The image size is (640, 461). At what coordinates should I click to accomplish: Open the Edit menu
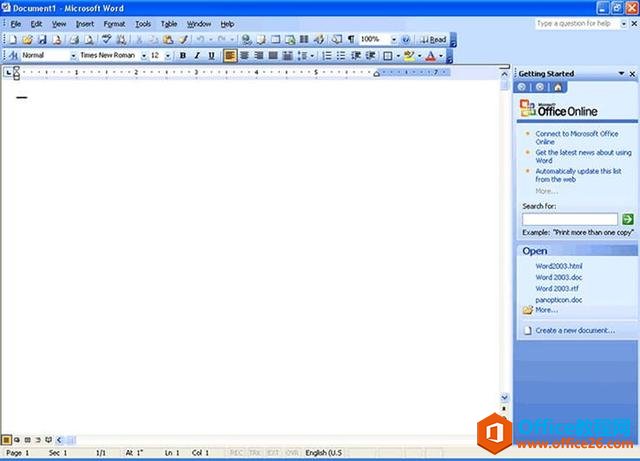tap(36, 24)
